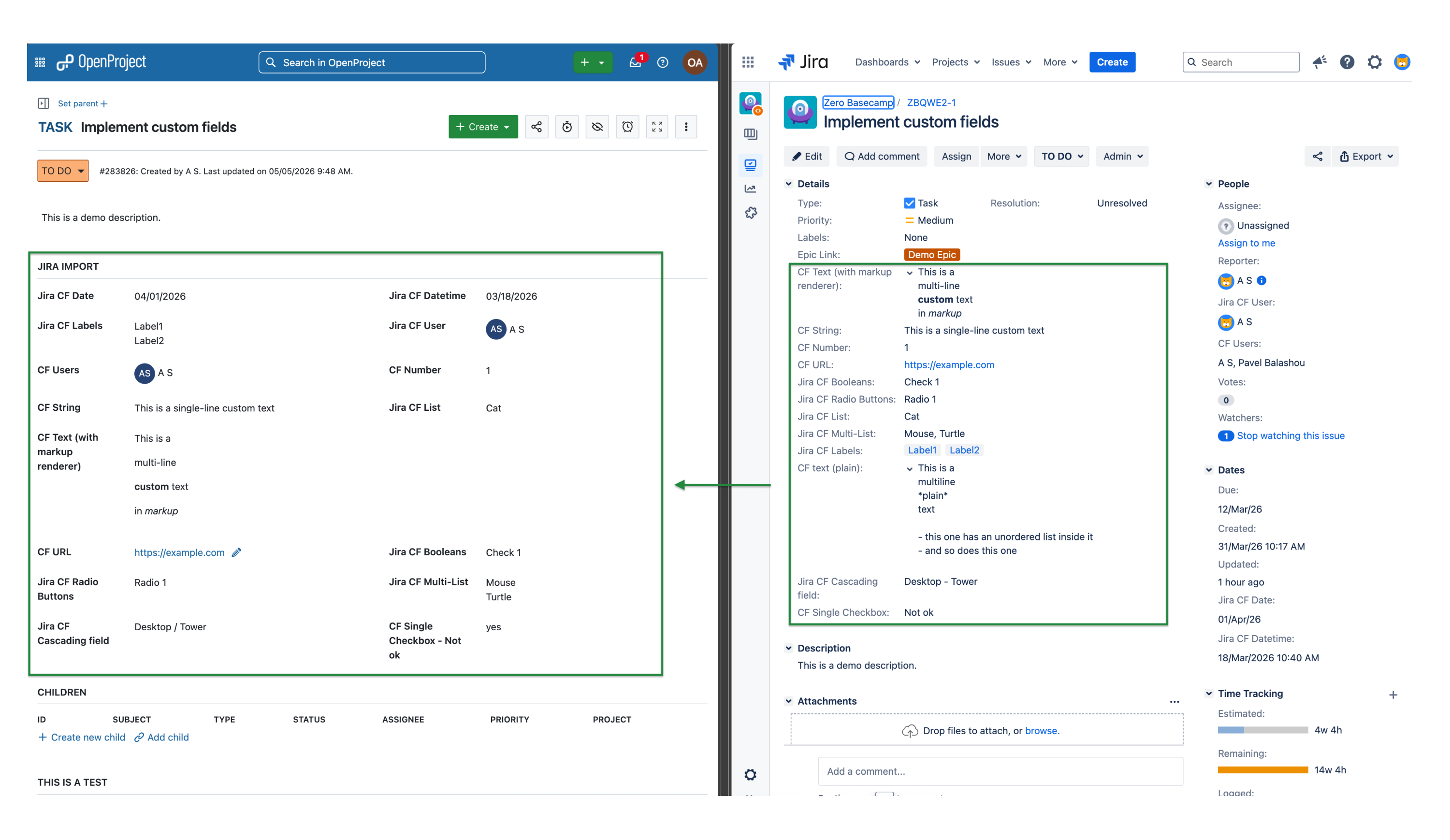
Task: Click the blue Create button in Jira
Action: [1112, 62]
